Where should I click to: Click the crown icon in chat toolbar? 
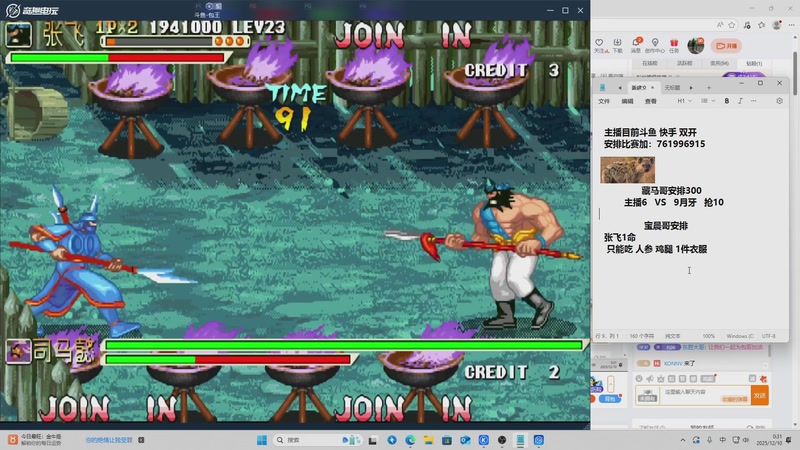(x=661, y=379)
